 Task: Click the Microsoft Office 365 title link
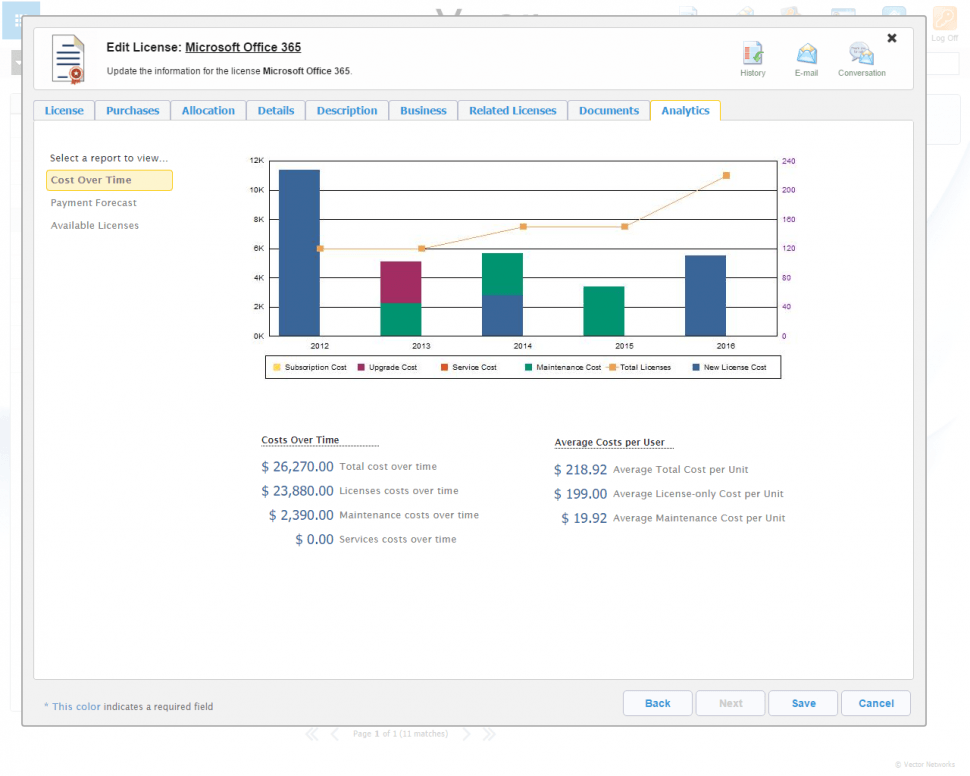click(243, 48)
